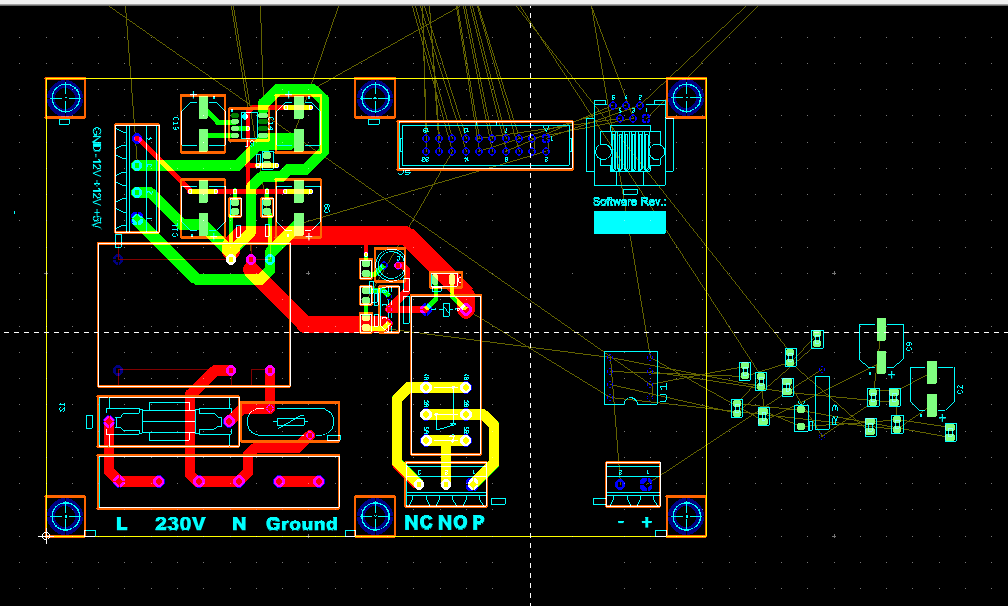
Task: Select the tall R3 resistor footprint
Action: coord(822,403)
